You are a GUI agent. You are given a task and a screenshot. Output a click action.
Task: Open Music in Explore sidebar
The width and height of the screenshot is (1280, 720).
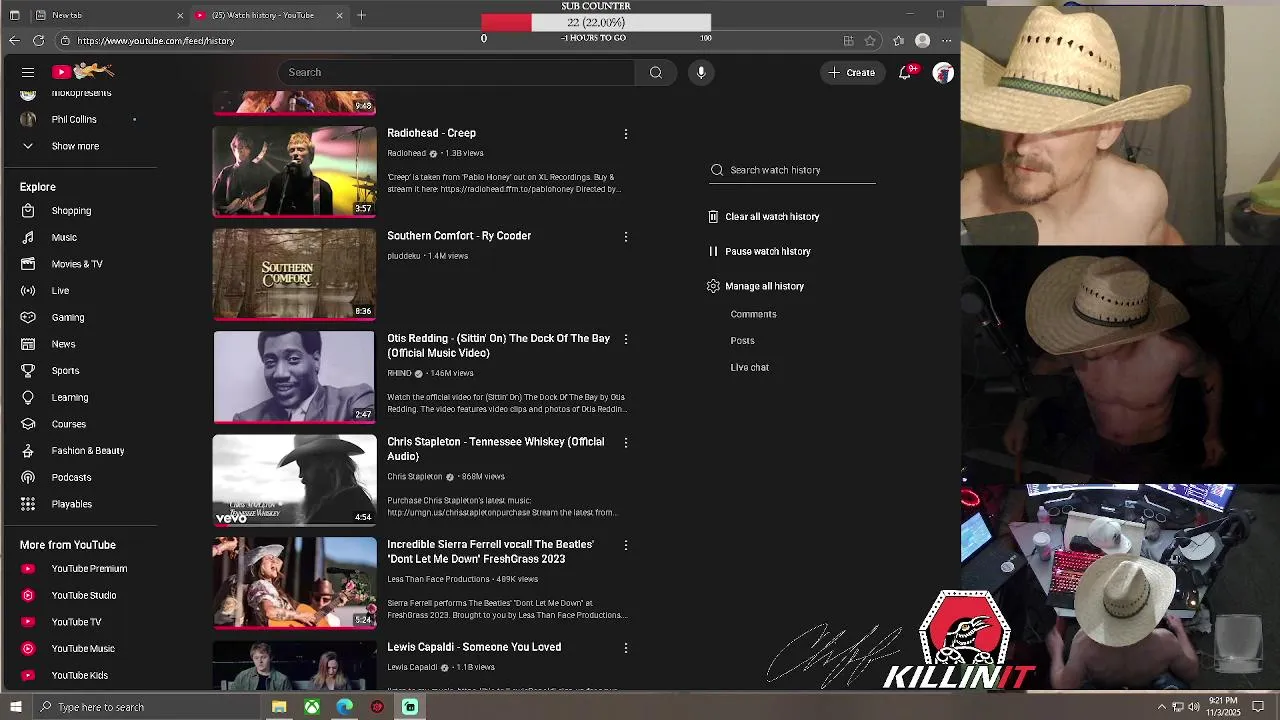tap(64, 237)
